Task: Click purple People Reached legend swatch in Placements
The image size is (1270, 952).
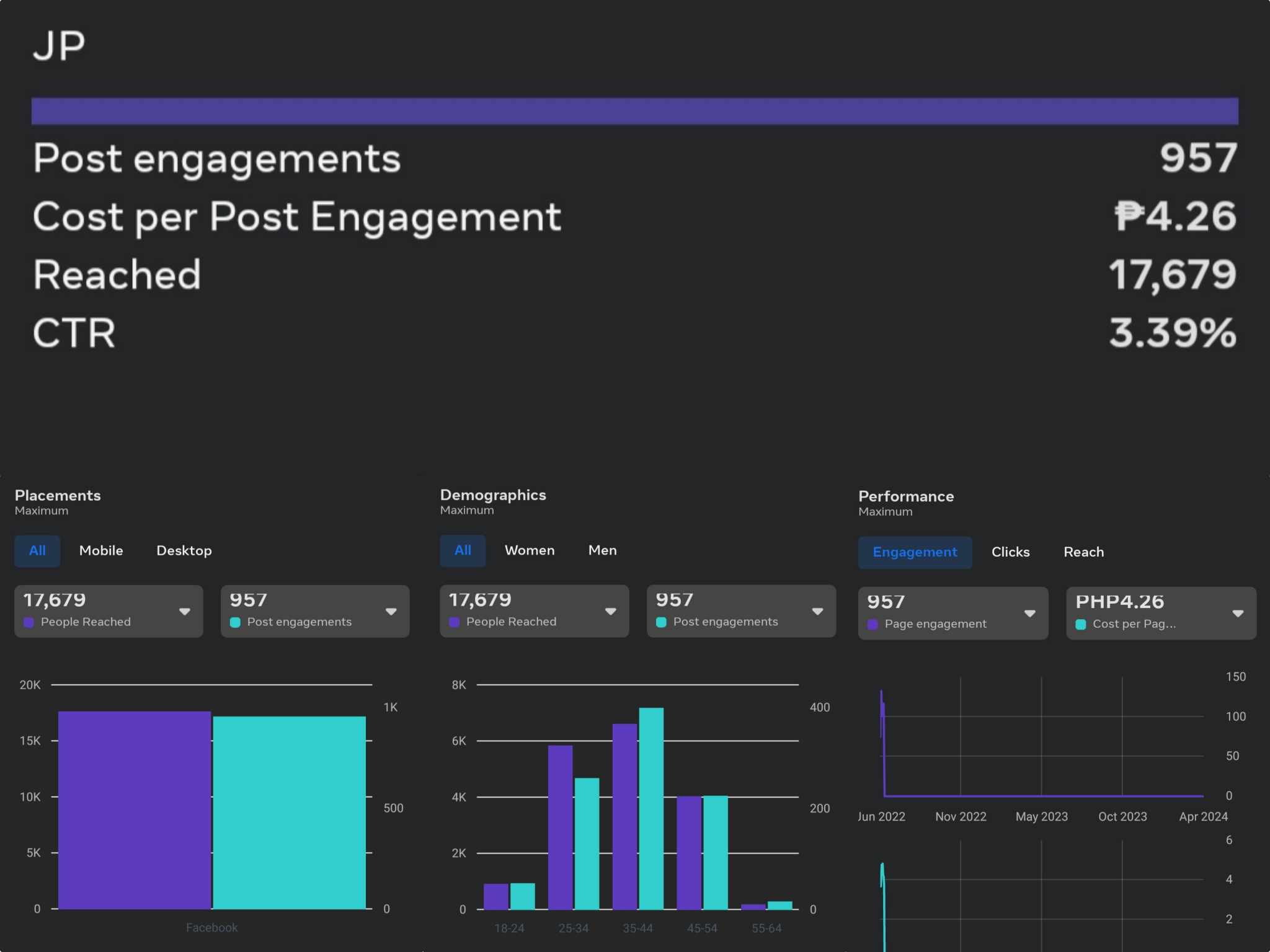Action: [29, 622]
